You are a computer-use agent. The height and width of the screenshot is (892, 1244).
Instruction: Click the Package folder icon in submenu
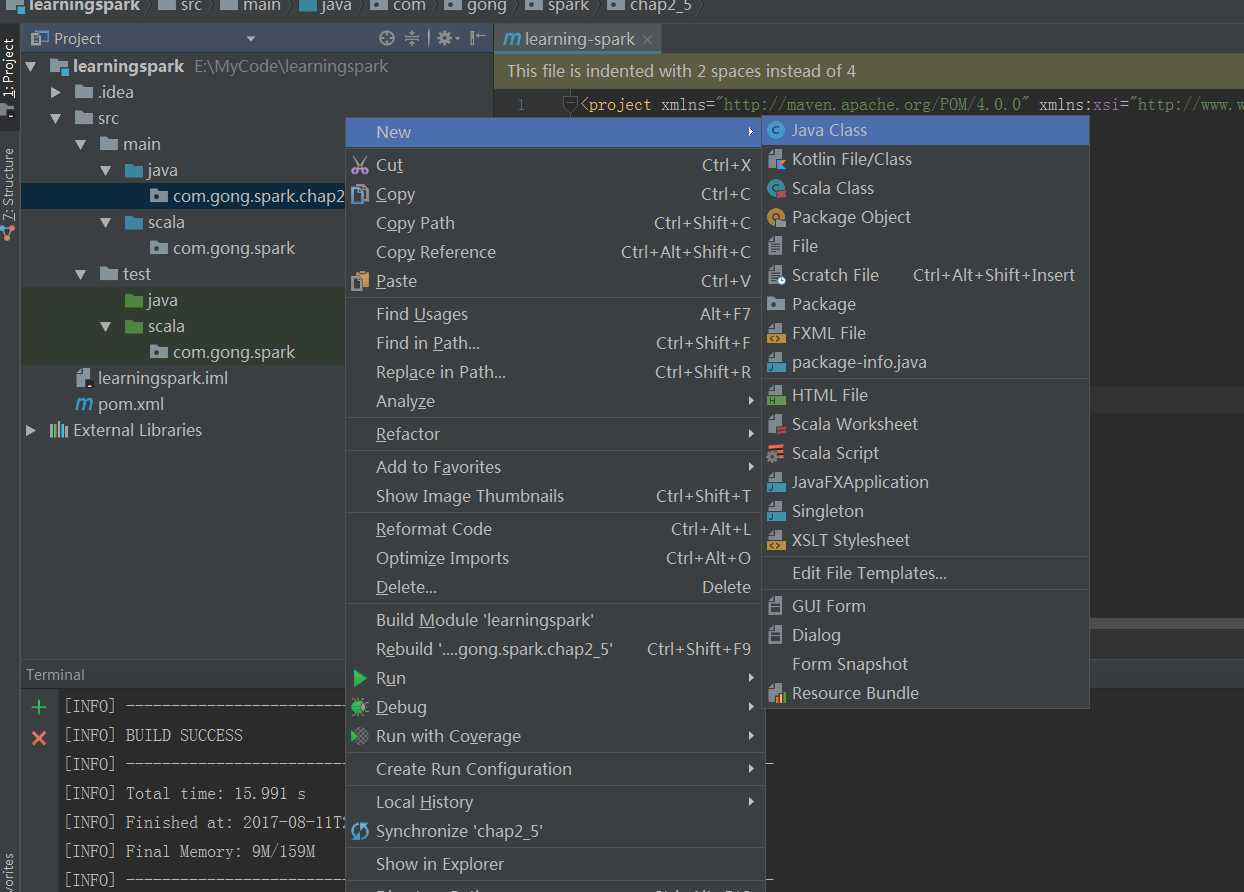(x=776, y=304)
